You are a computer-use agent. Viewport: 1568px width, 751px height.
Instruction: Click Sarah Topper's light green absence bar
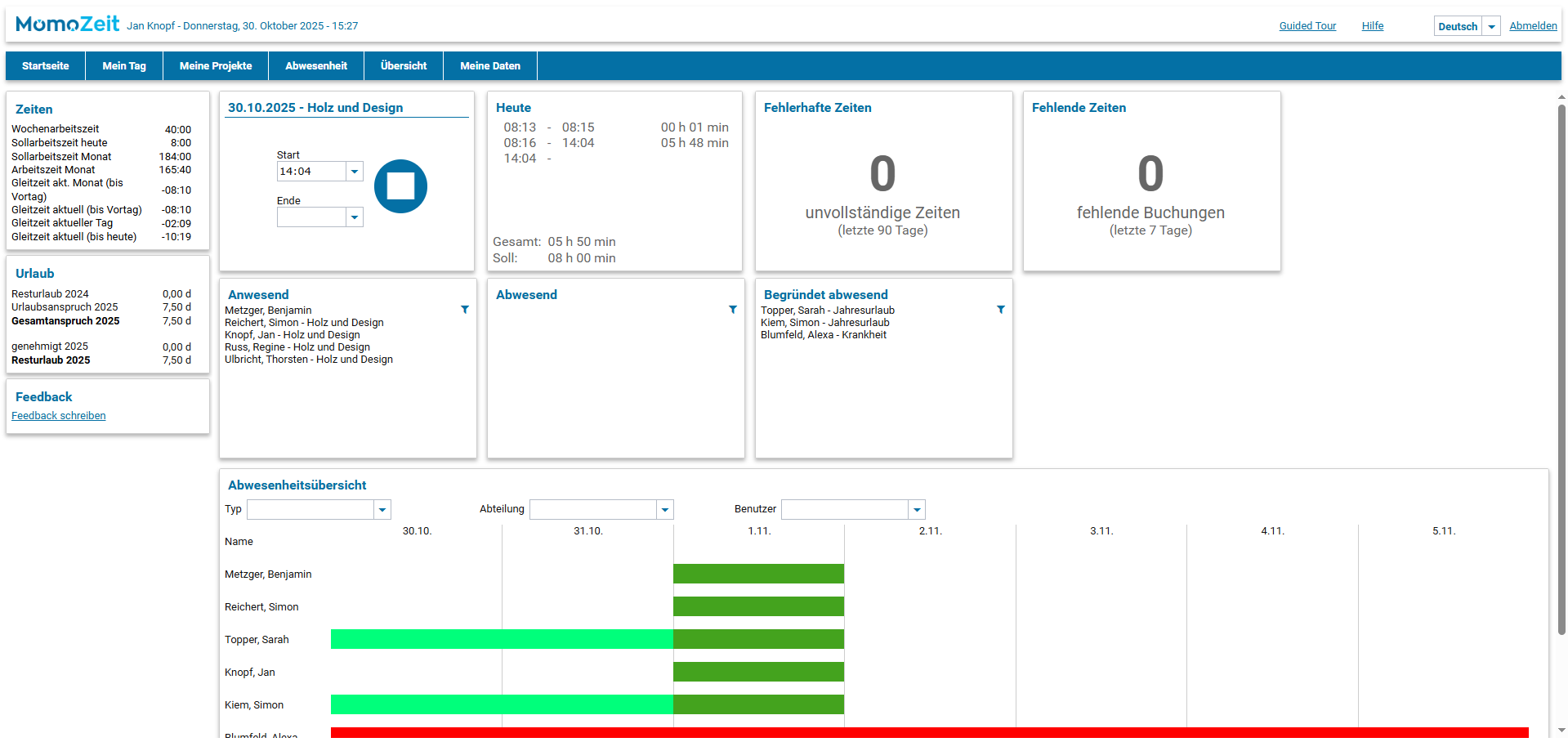[x=502, y=639]
